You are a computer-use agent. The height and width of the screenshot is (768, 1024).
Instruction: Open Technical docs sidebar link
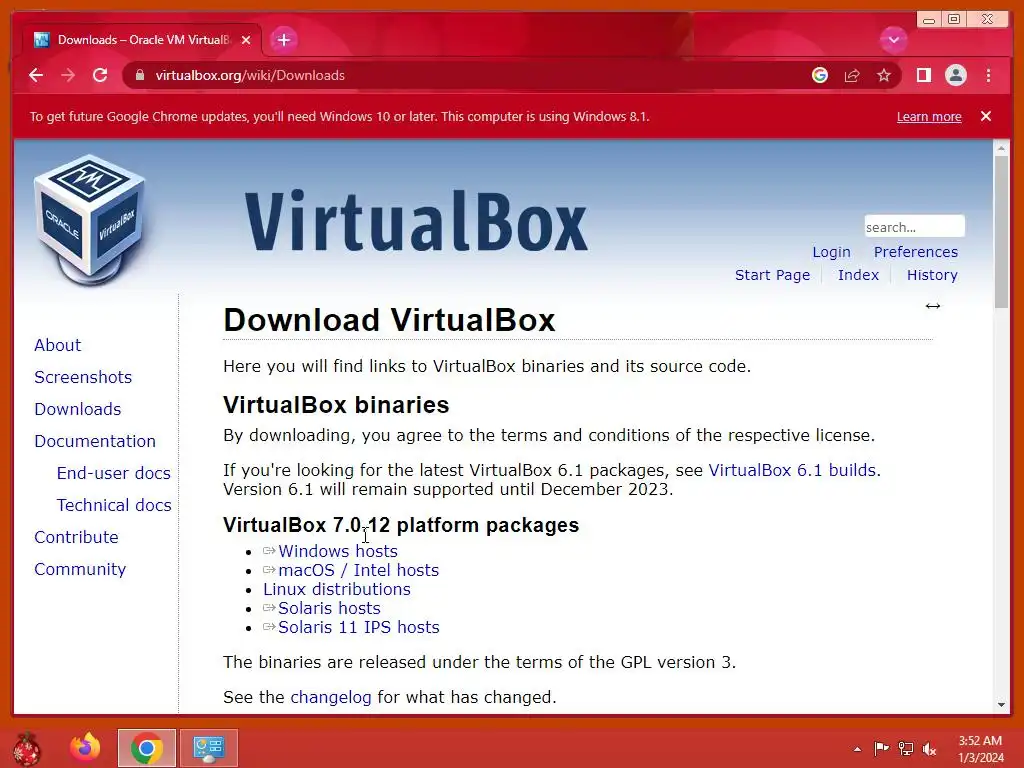pos(114,505)
